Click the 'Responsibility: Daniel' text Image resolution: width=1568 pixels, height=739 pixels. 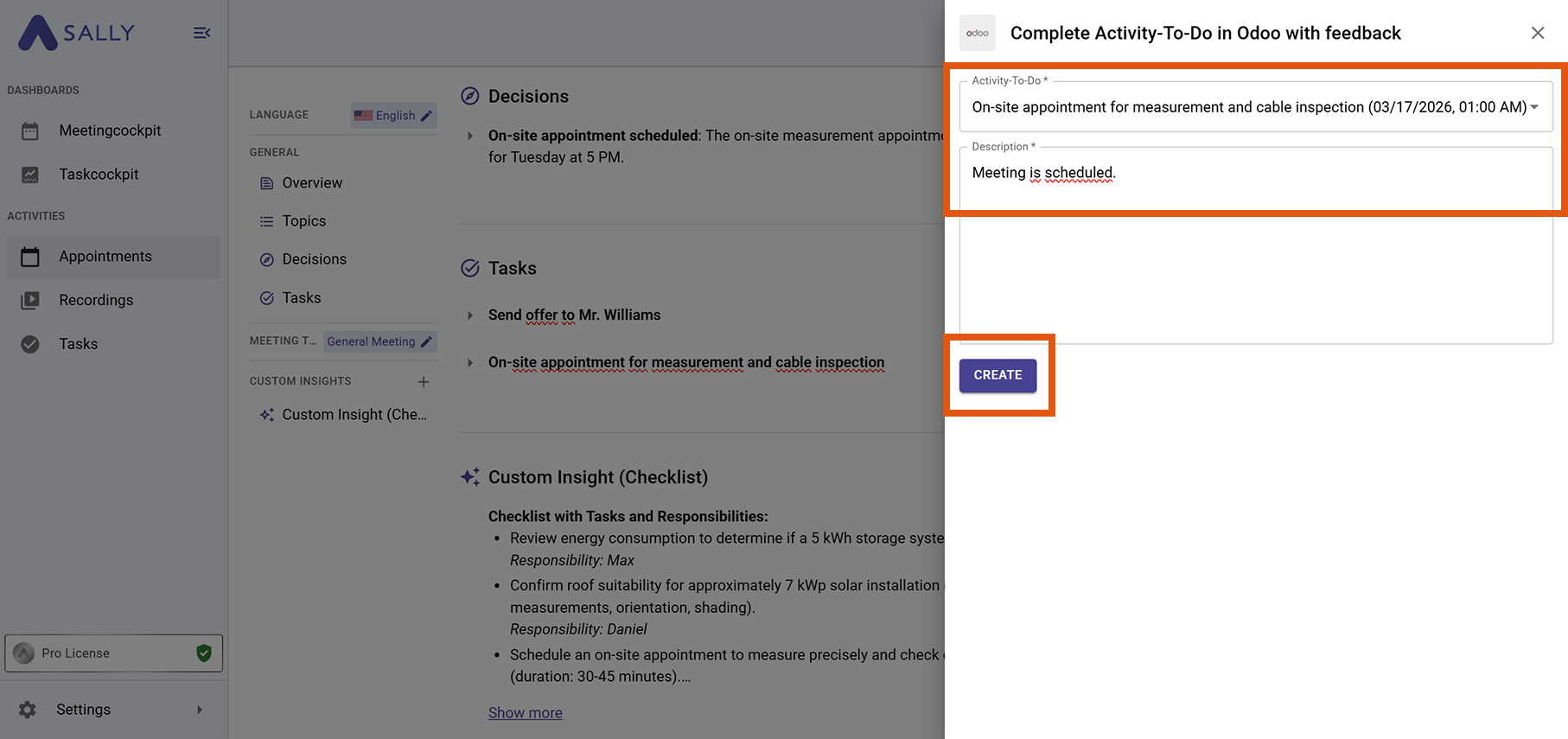[578, 630]
